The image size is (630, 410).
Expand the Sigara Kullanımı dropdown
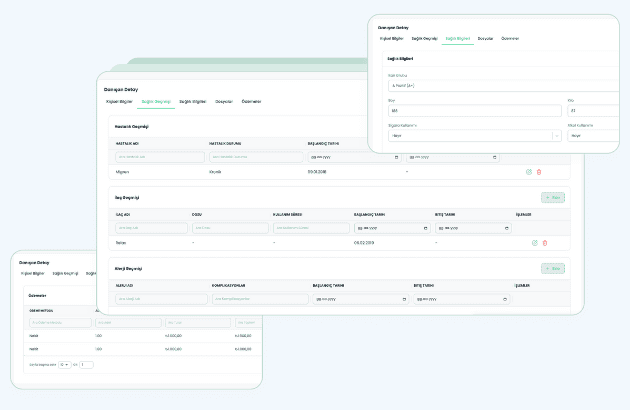[x=556, y=136]
